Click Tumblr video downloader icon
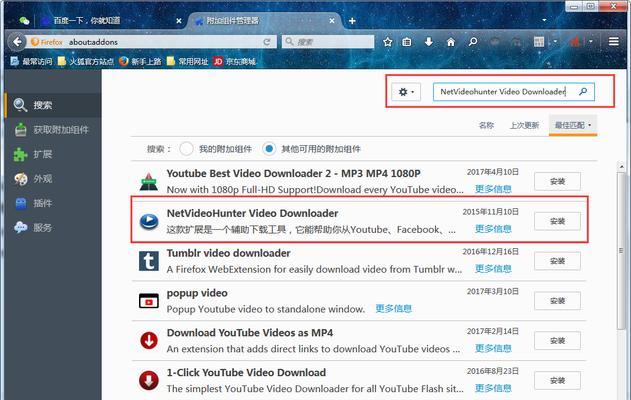This screenshot has width=631, height=400. (149, 261)
